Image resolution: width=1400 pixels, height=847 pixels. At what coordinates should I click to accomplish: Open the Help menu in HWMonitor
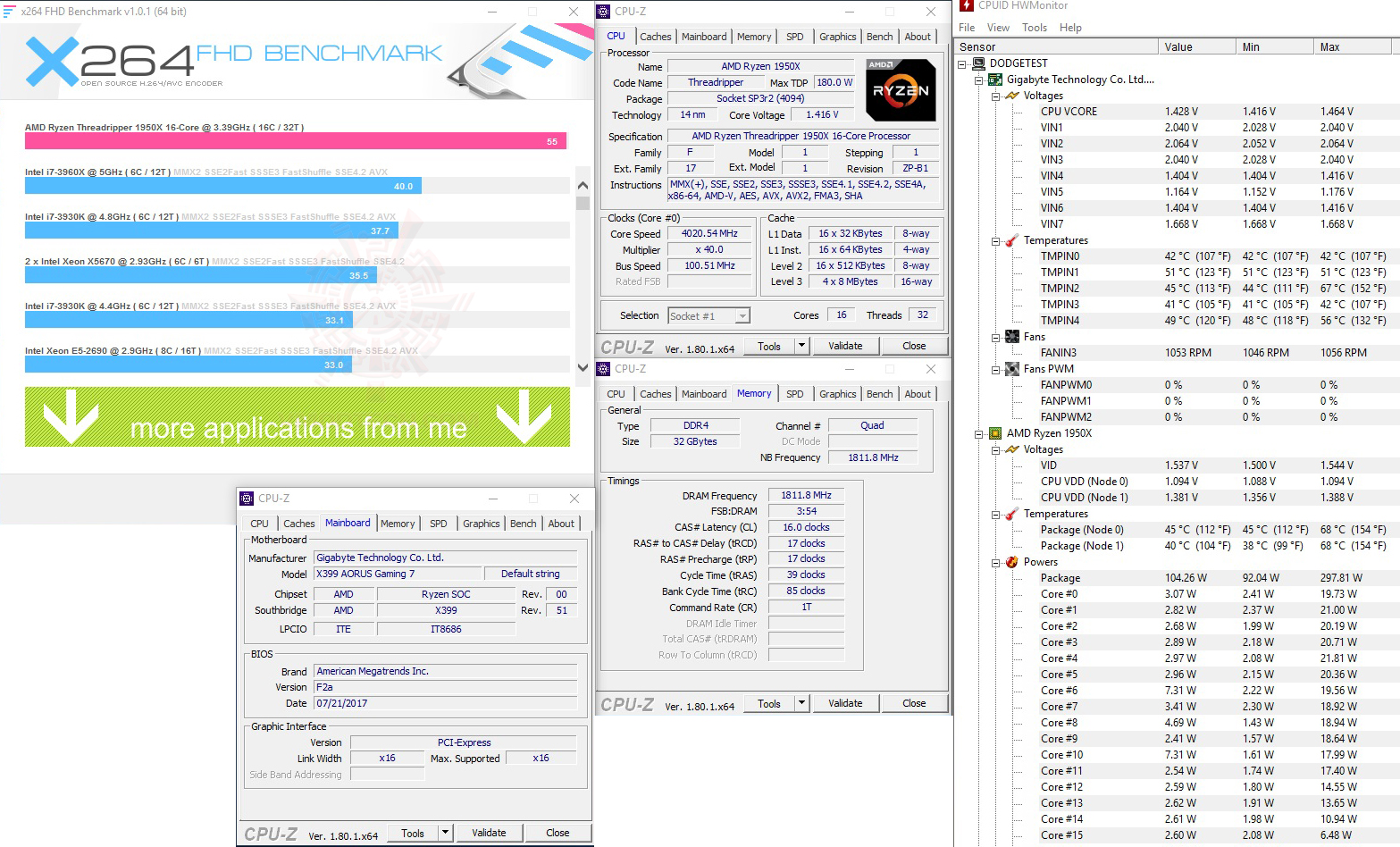[x=1070, y=28]
